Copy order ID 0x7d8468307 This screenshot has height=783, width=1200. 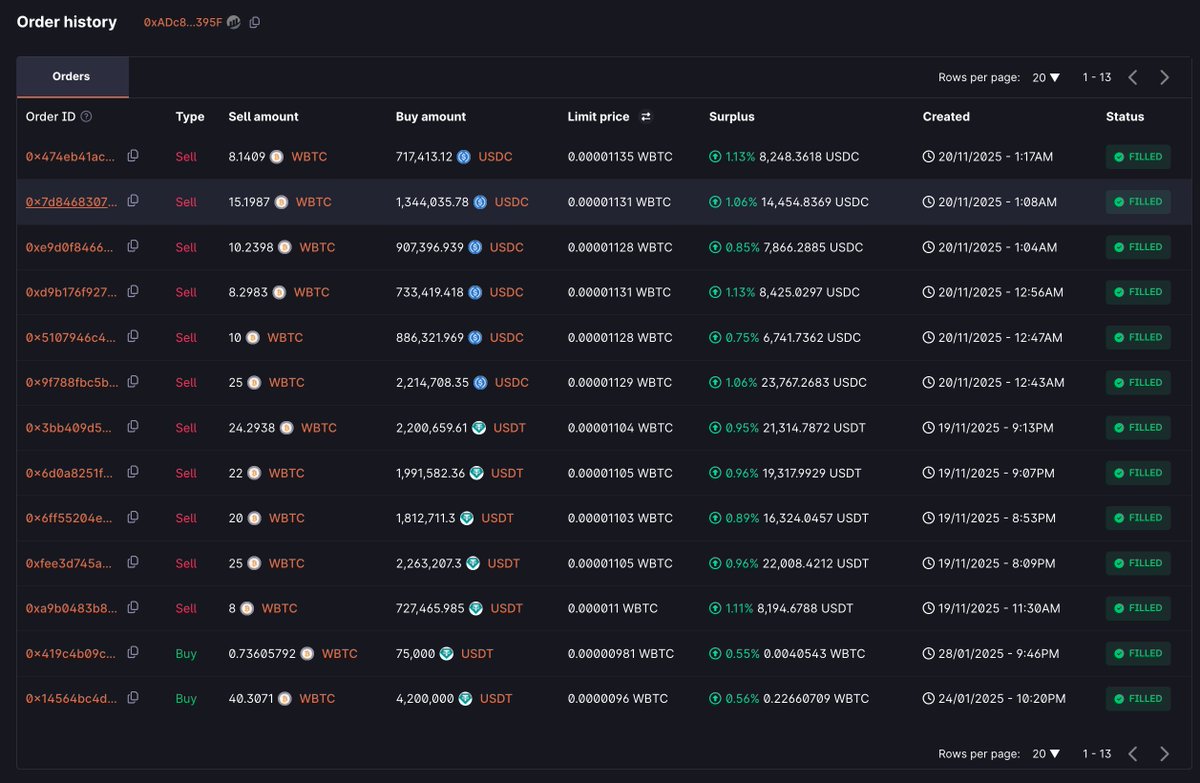(x=133, y=201)
